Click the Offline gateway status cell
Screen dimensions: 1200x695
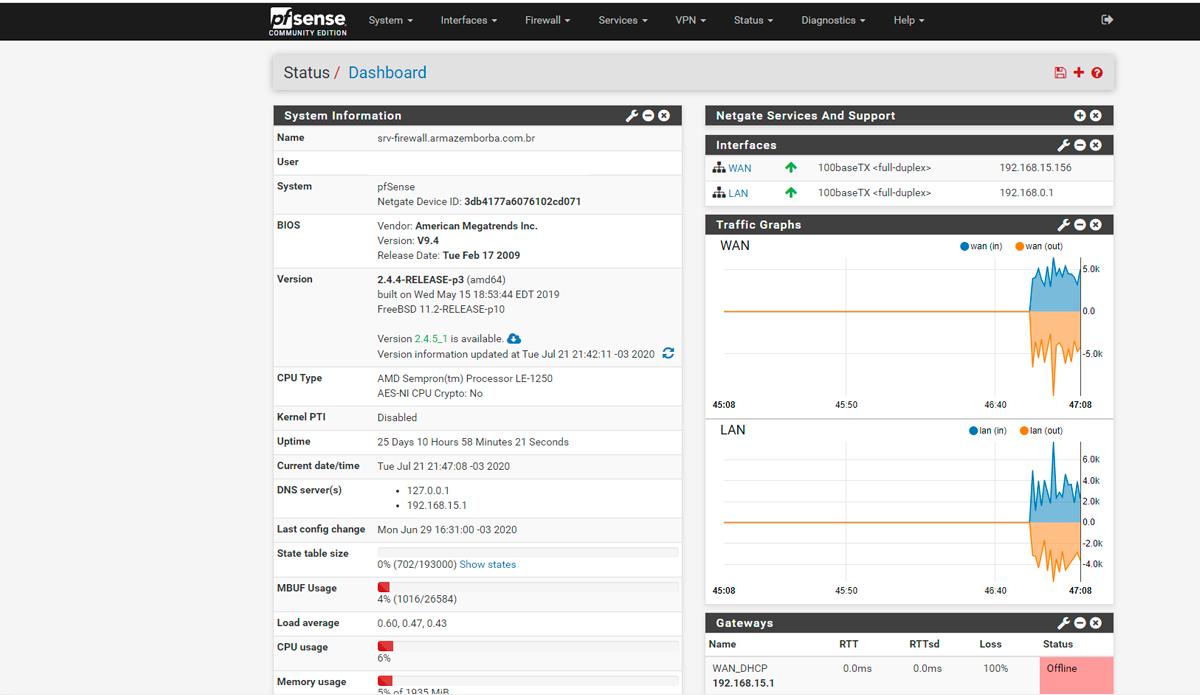point(1076,675)
